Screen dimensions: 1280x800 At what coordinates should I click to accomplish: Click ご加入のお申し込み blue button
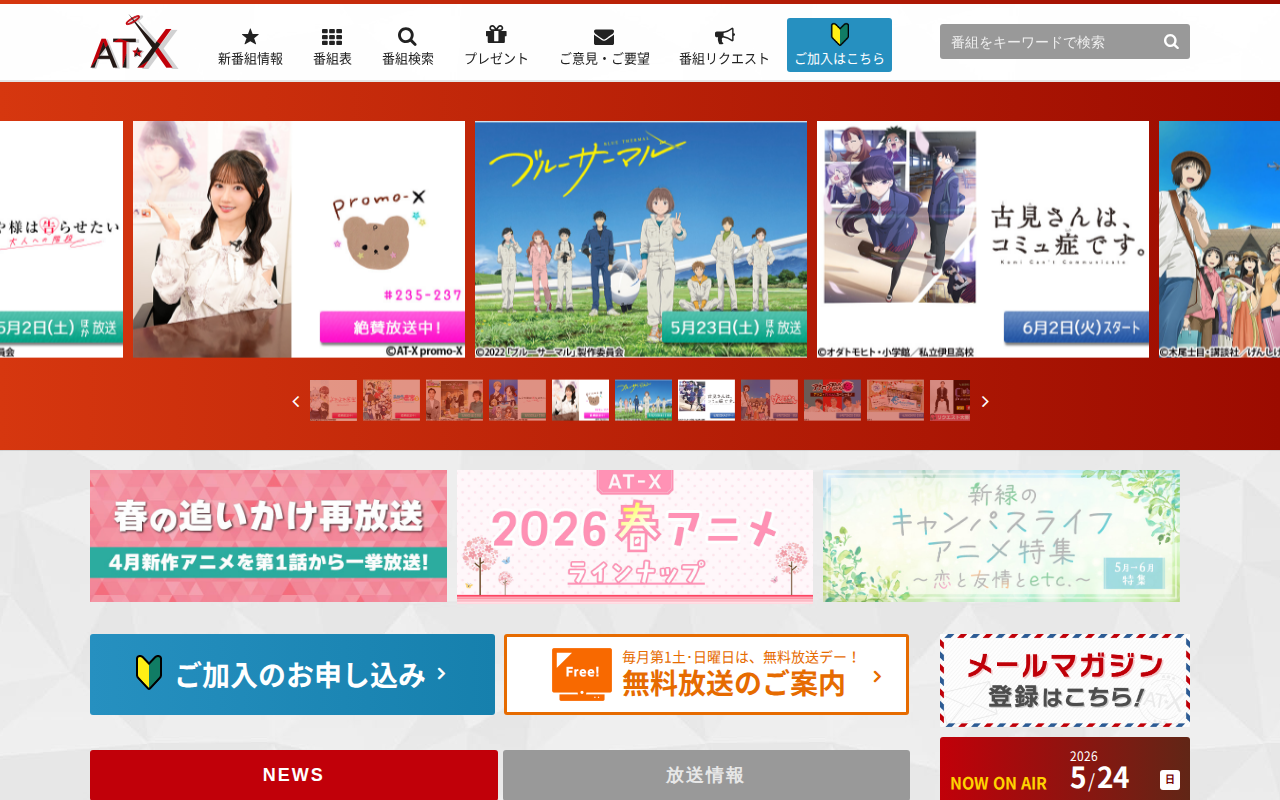tap(292, 675)
